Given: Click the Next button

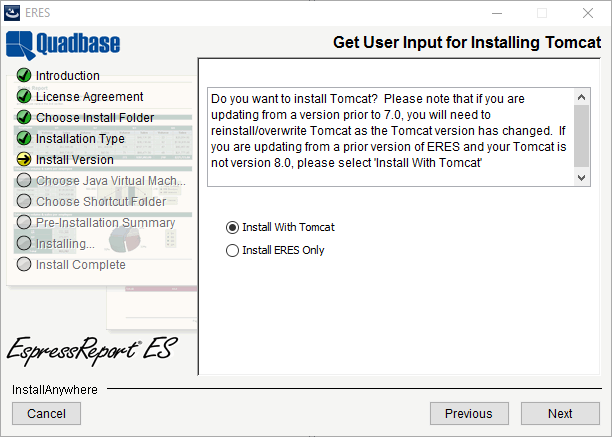Looking at the screenshot, I should tap(560, 414).
